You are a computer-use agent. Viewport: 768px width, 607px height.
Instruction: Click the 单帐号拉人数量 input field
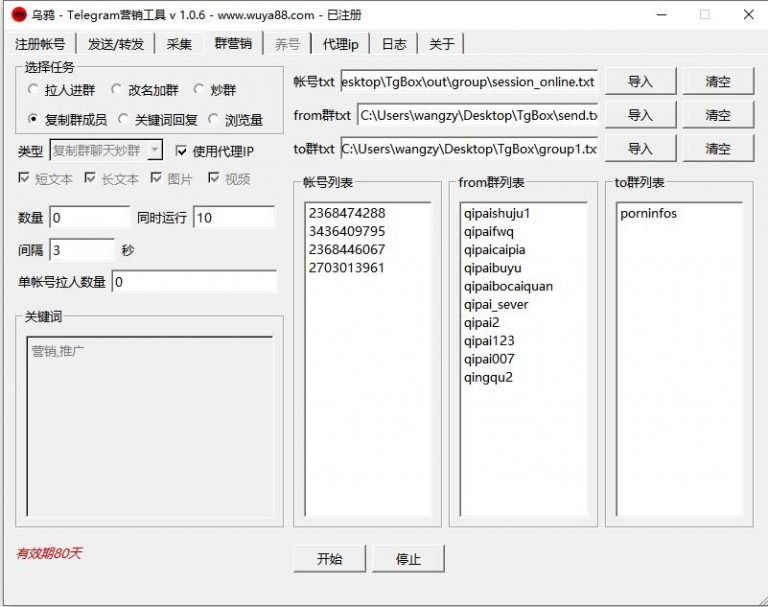coord(194,282)
